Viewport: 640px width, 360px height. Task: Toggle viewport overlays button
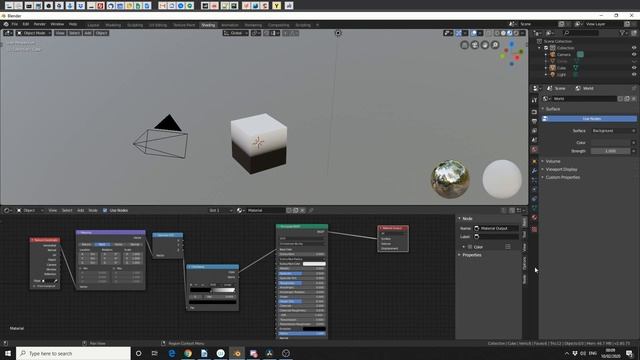(x=473, y=33)
